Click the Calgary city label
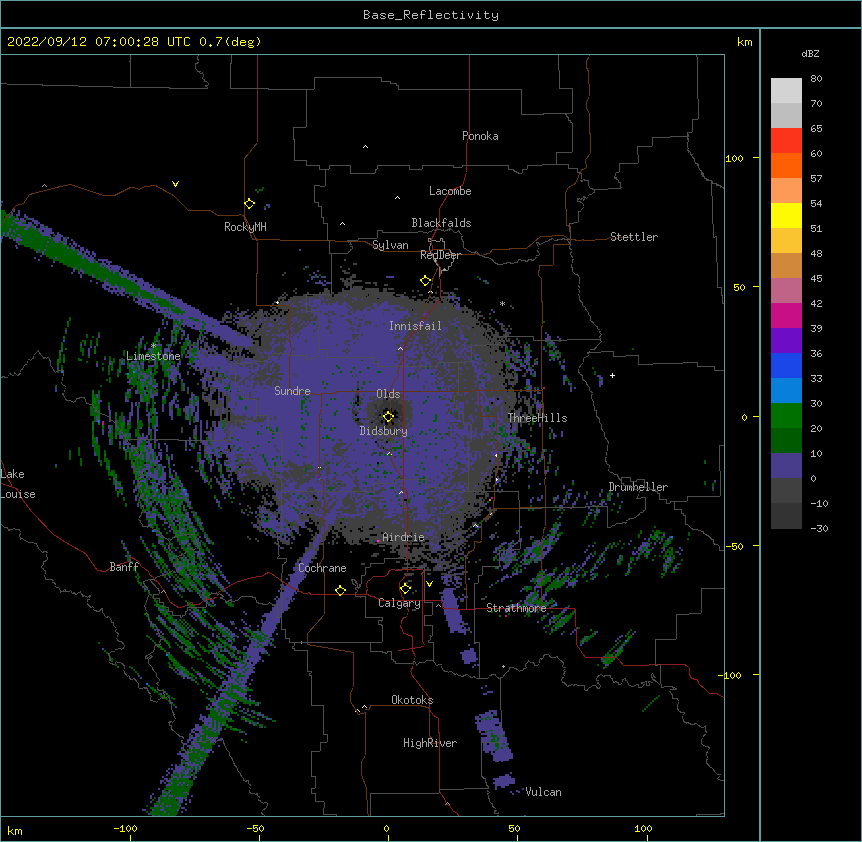The image size is (862, 842). click(400, 603)
